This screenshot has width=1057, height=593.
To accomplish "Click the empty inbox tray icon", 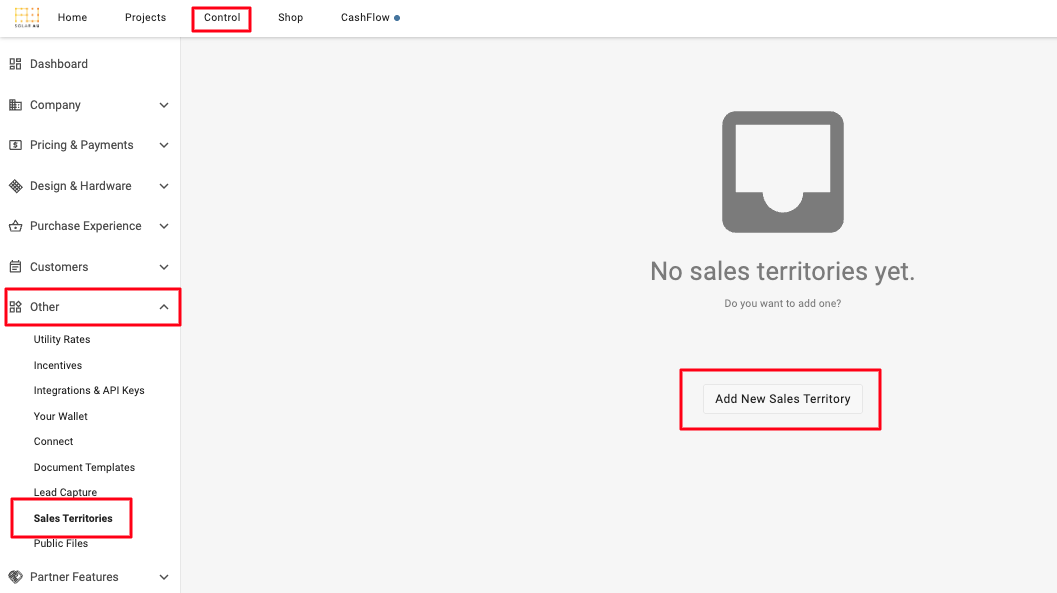I will (783, 172).
